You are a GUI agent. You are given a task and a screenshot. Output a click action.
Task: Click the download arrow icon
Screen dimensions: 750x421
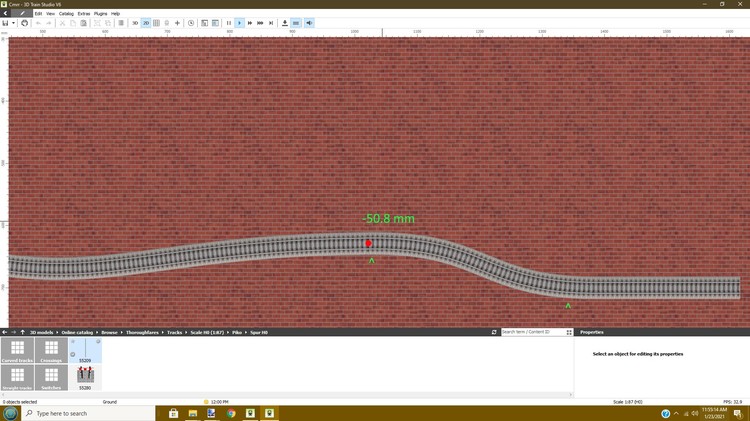285,23
